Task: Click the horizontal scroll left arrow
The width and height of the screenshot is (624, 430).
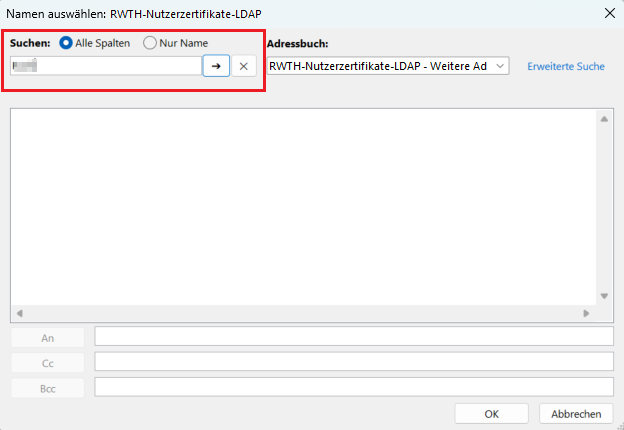Action: click(x=20, y=313)
